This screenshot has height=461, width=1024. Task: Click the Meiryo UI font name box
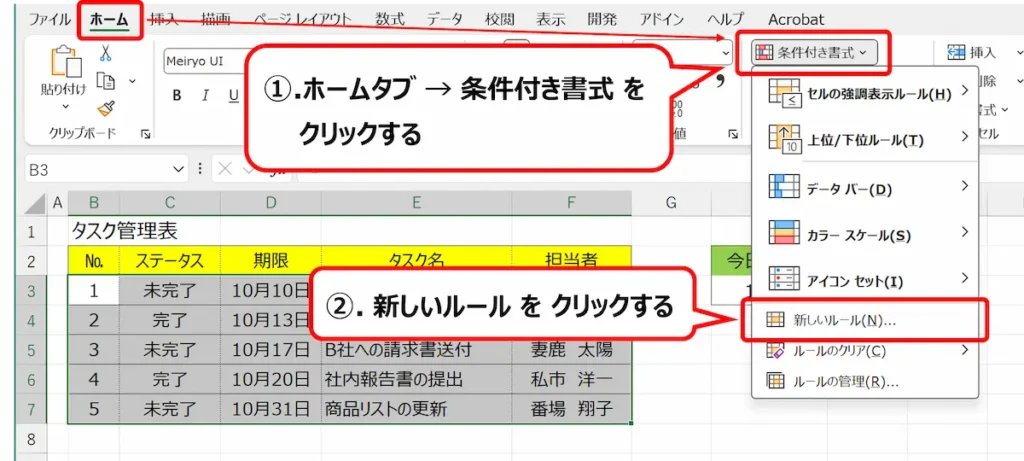(x=203, y=61)
